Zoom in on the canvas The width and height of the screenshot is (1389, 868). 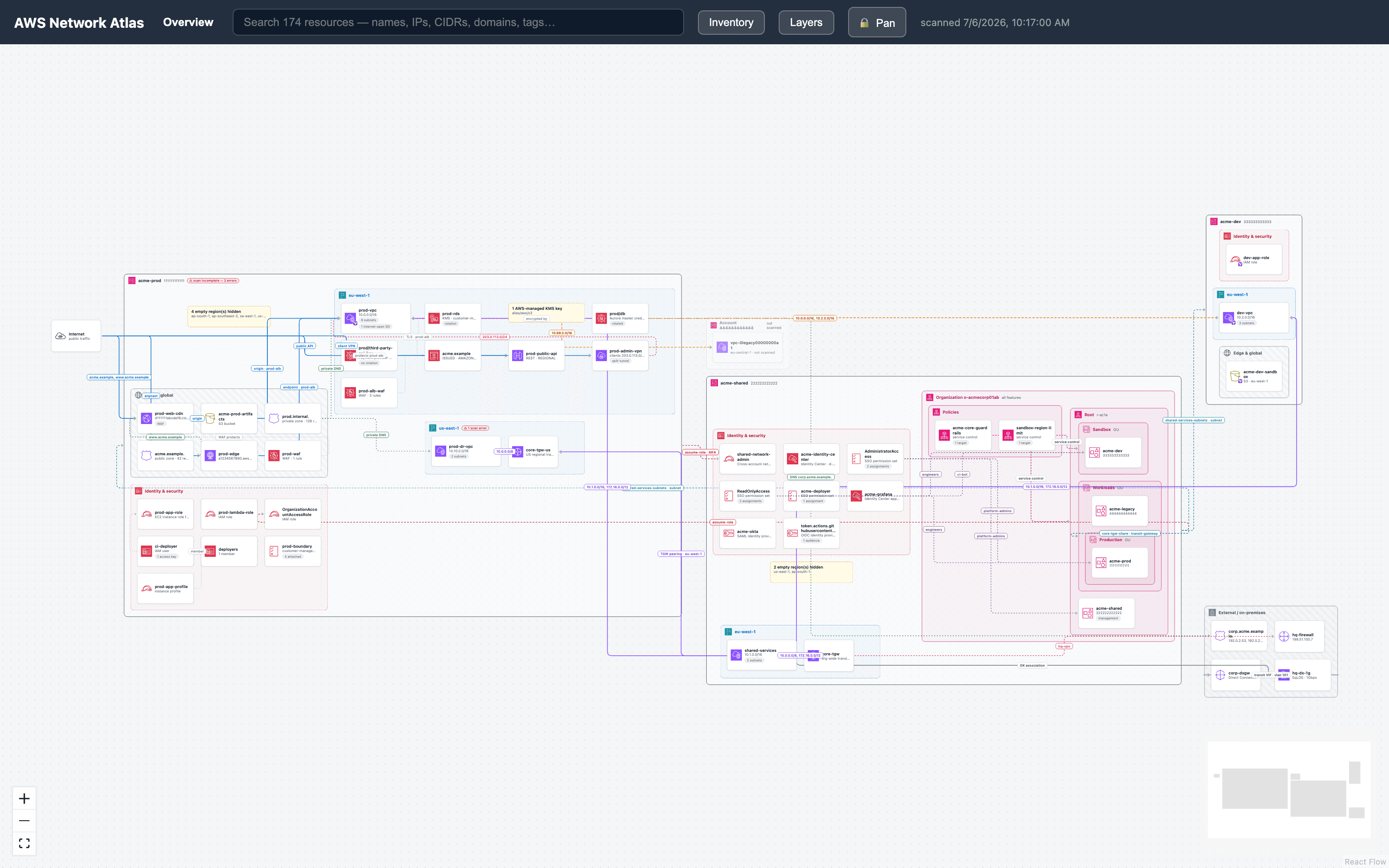point(24,799)
